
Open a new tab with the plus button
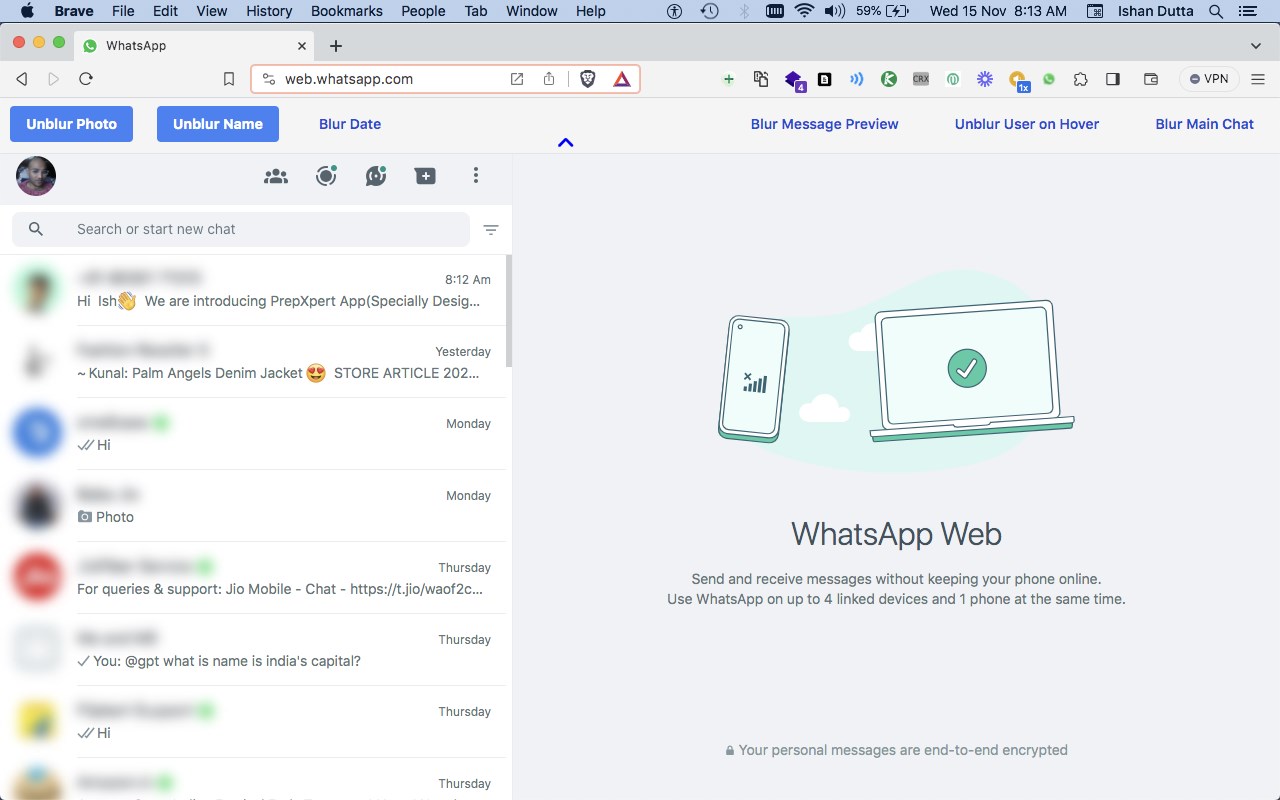pyautogui.click(x=336, y=46)
